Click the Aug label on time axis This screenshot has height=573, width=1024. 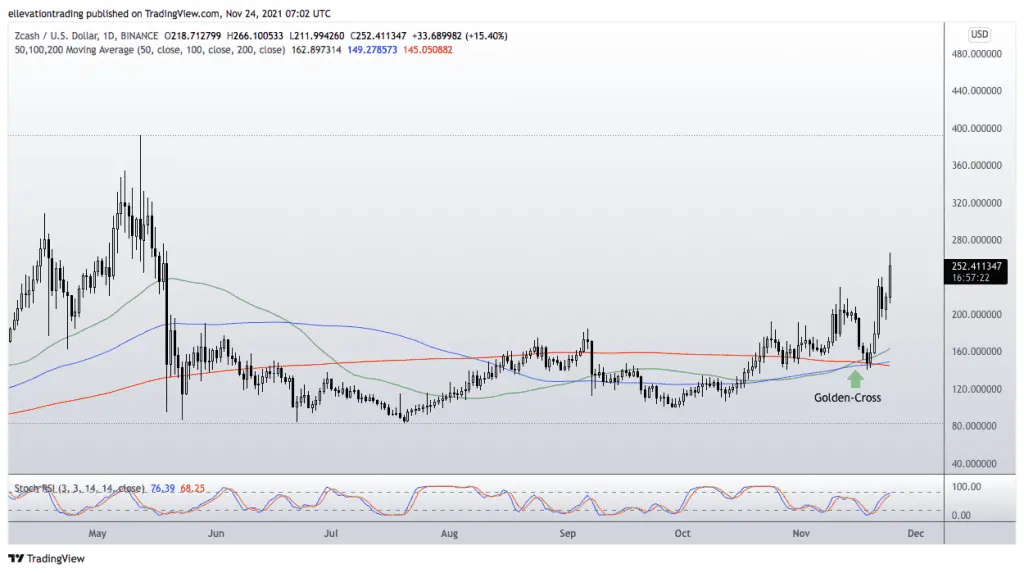coord(449,533)
